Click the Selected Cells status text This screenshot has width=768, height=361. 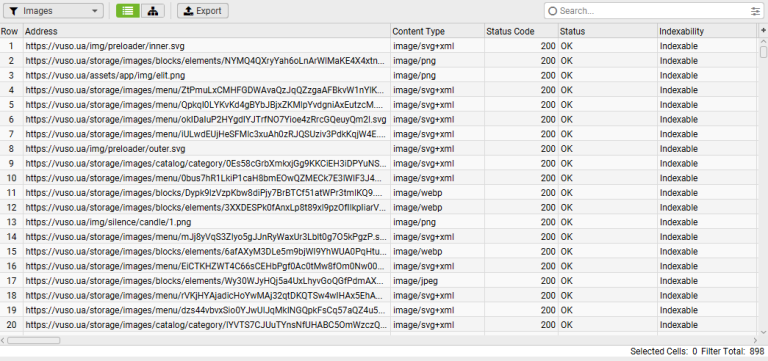[x=664, y=351]
